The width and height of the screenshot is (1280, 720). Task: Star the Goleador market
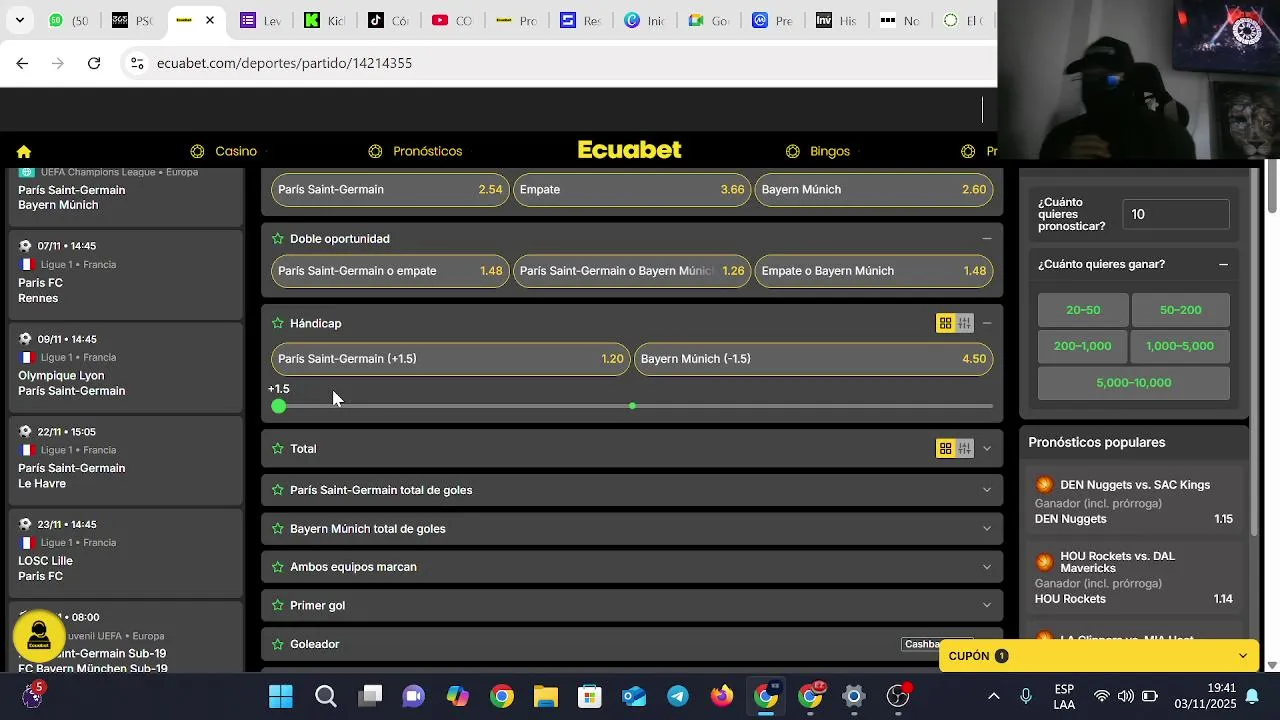[x=278, y=644]
